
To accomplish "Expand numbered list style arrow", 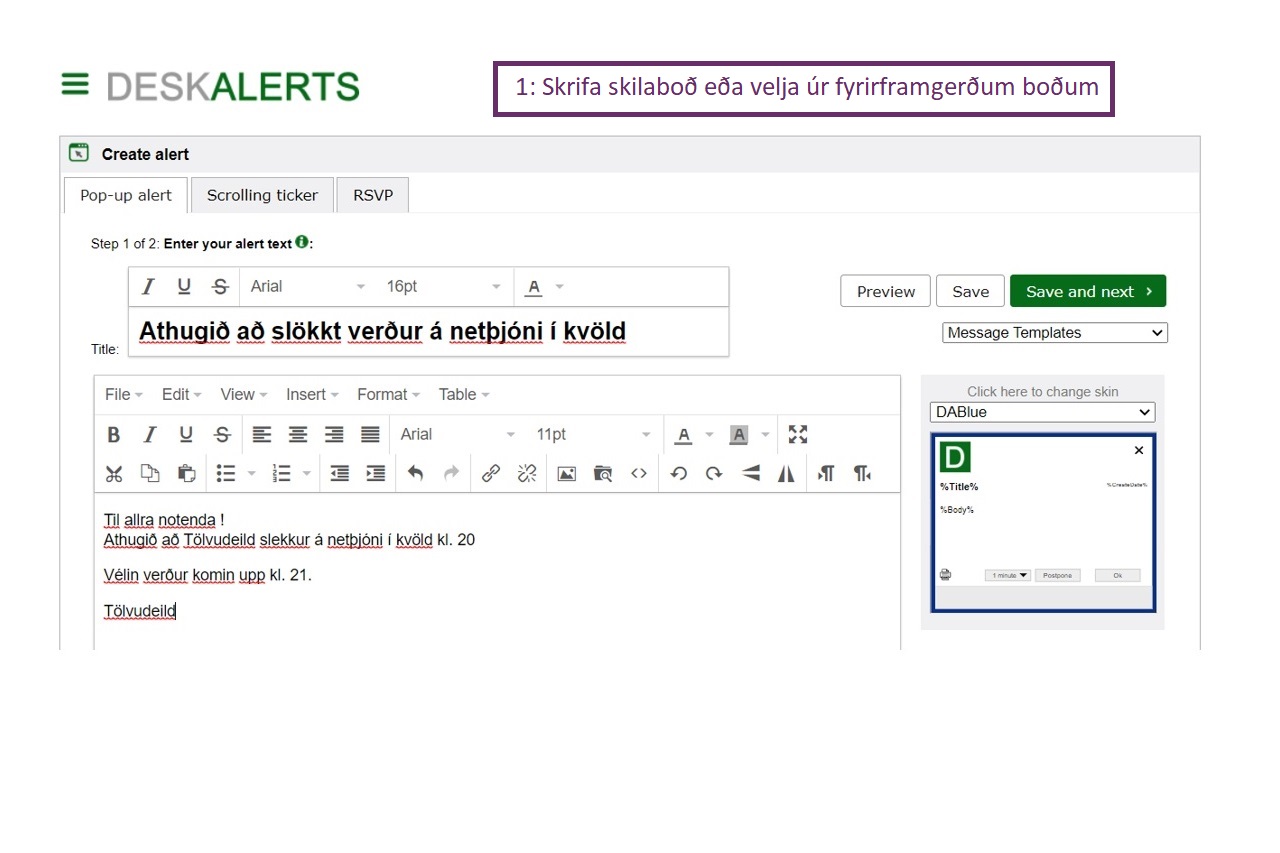I will pos(306,474).
